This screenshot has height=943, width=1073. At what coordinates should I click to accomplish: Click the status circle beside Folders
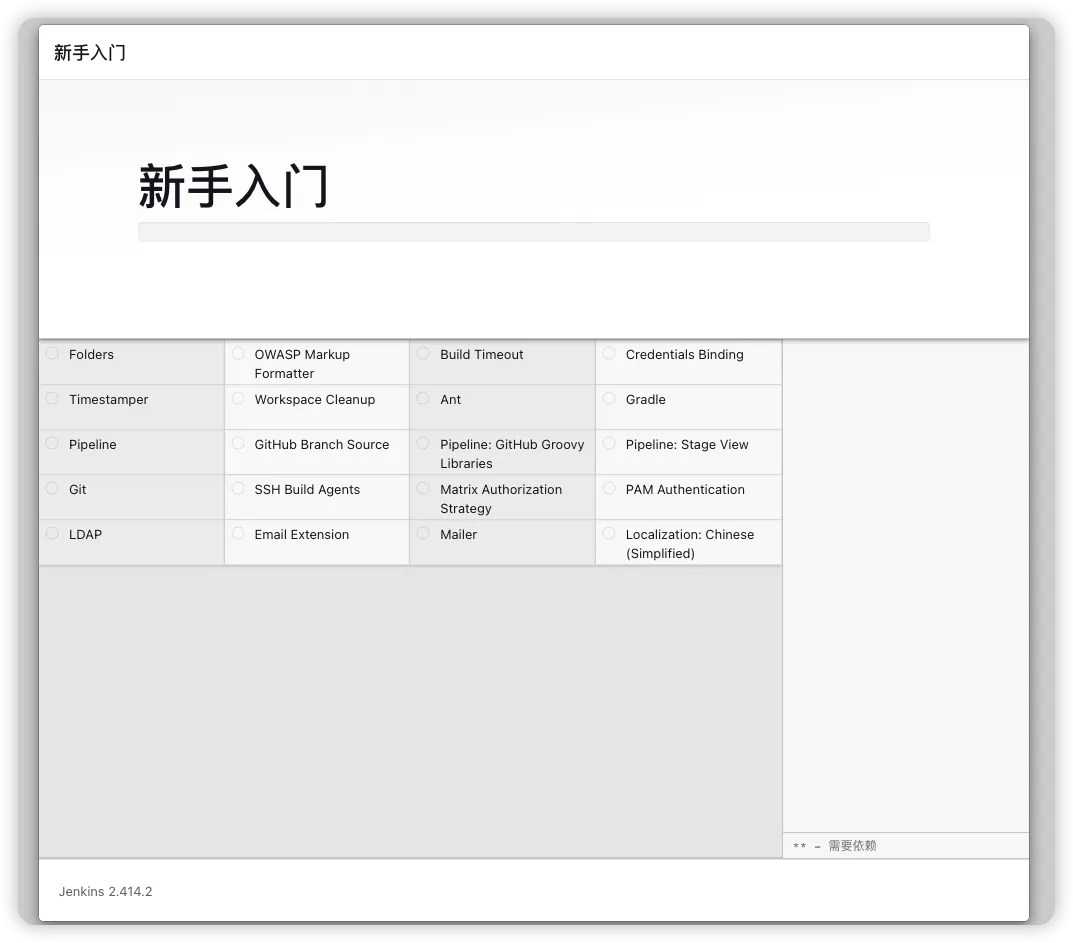point(52,353)
